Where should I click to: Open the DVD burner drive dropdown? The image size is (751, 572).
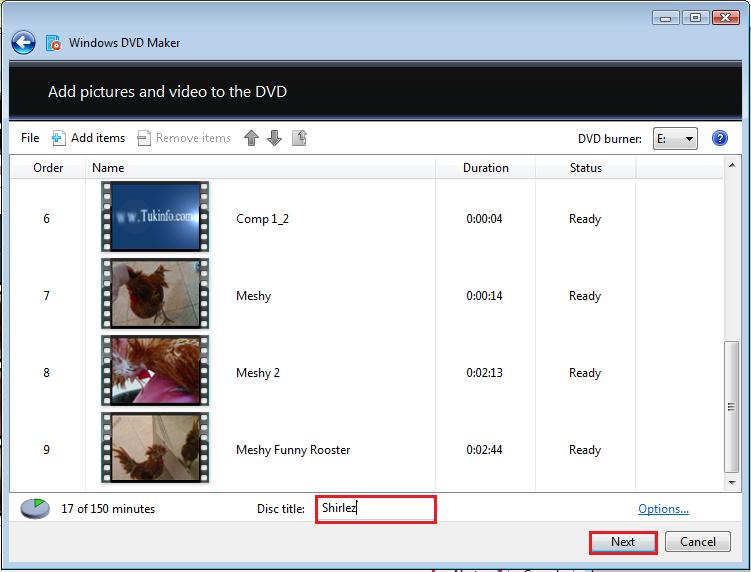pyautogui.click(x=675, y=139)
